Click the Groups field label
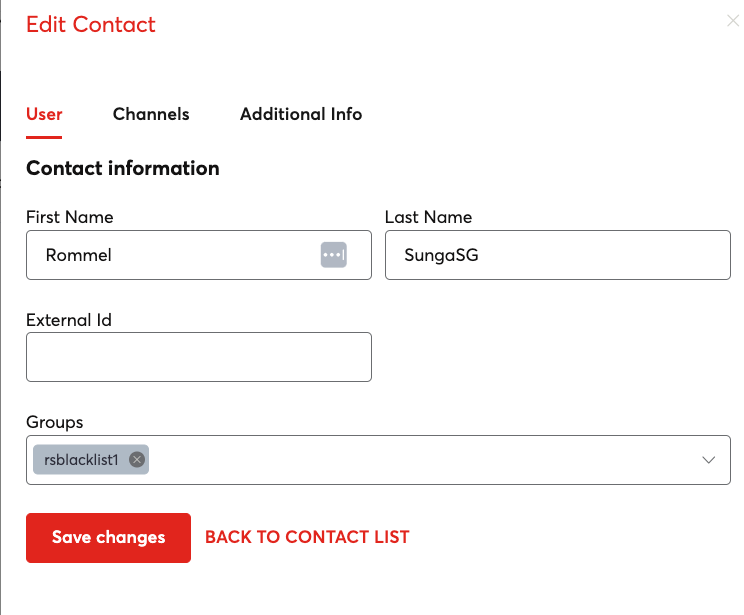The image size is (744, 615). 55,422
